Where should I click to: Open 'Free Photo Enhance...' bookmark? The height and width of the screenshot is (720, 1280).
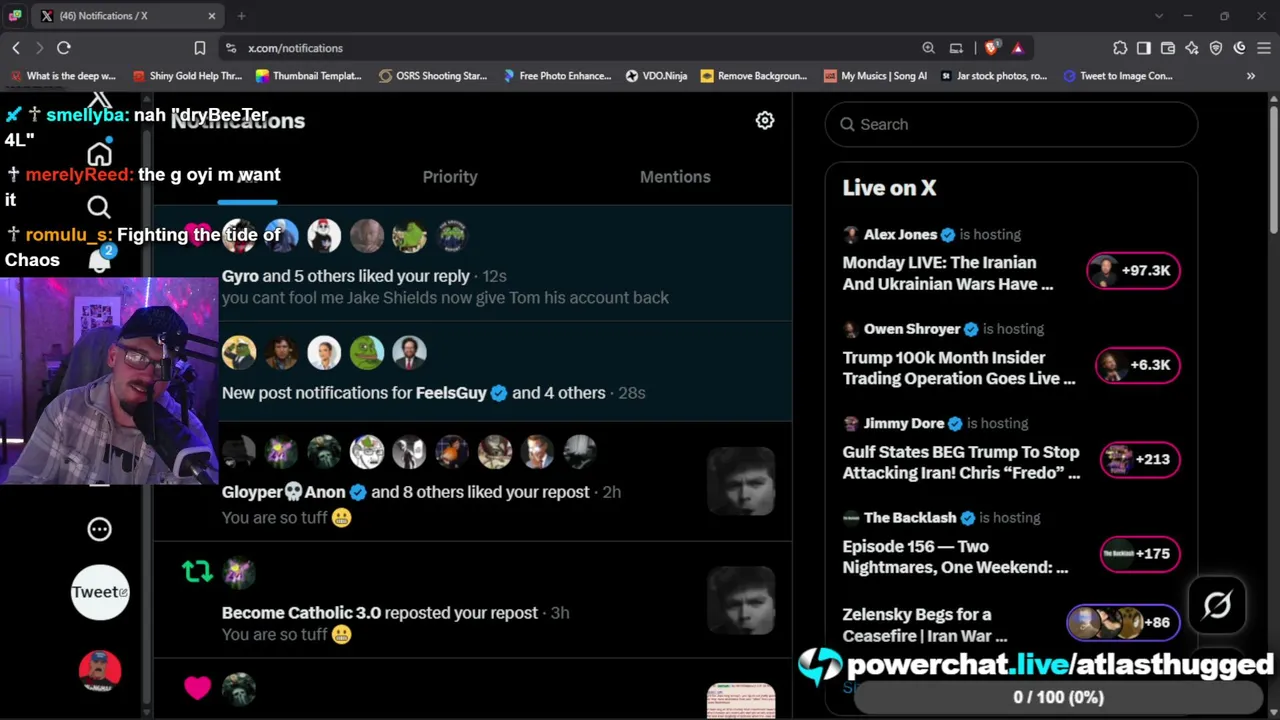coord(557,76)
